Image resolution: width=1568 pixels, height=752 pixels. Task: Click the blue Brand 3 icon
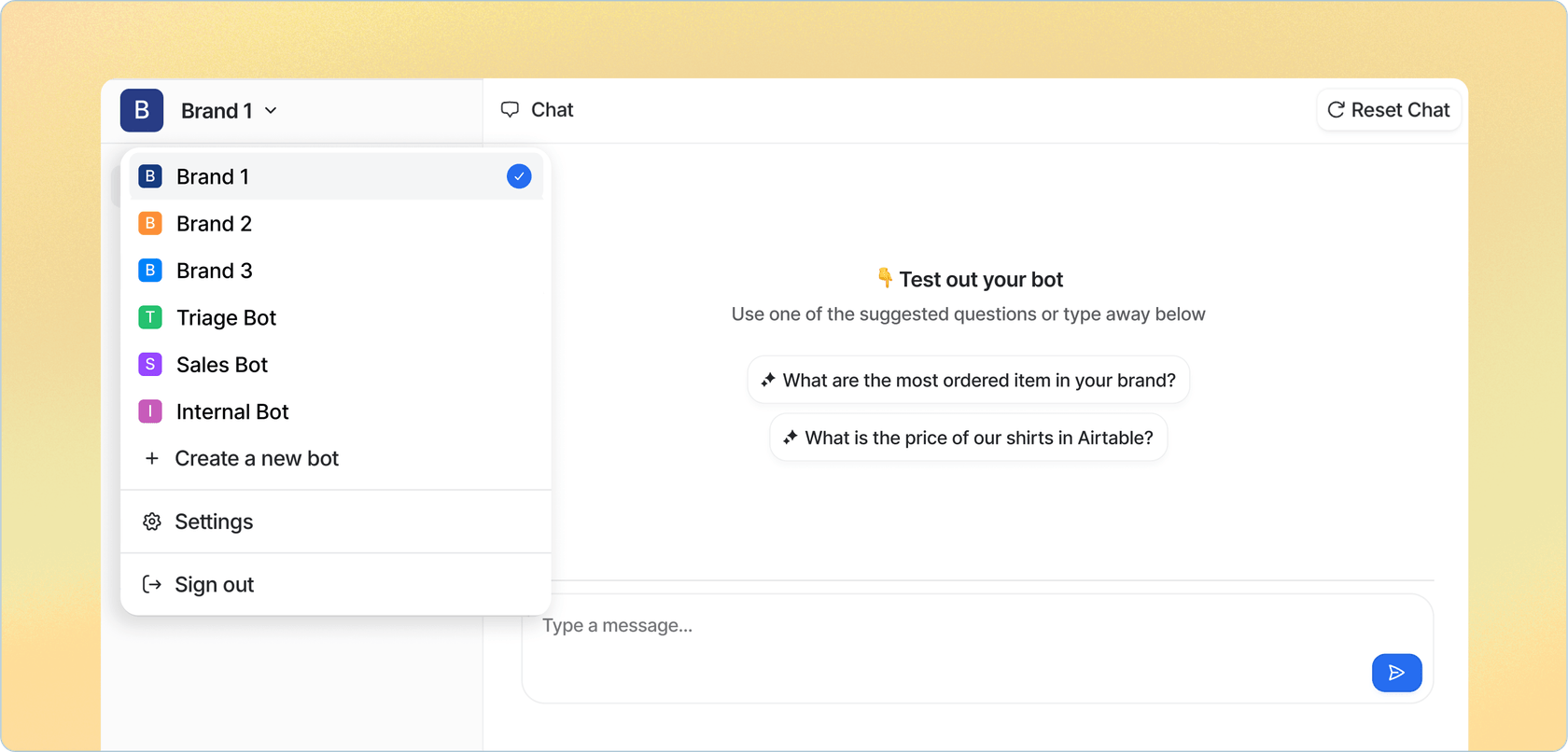[x=150, y=271]
